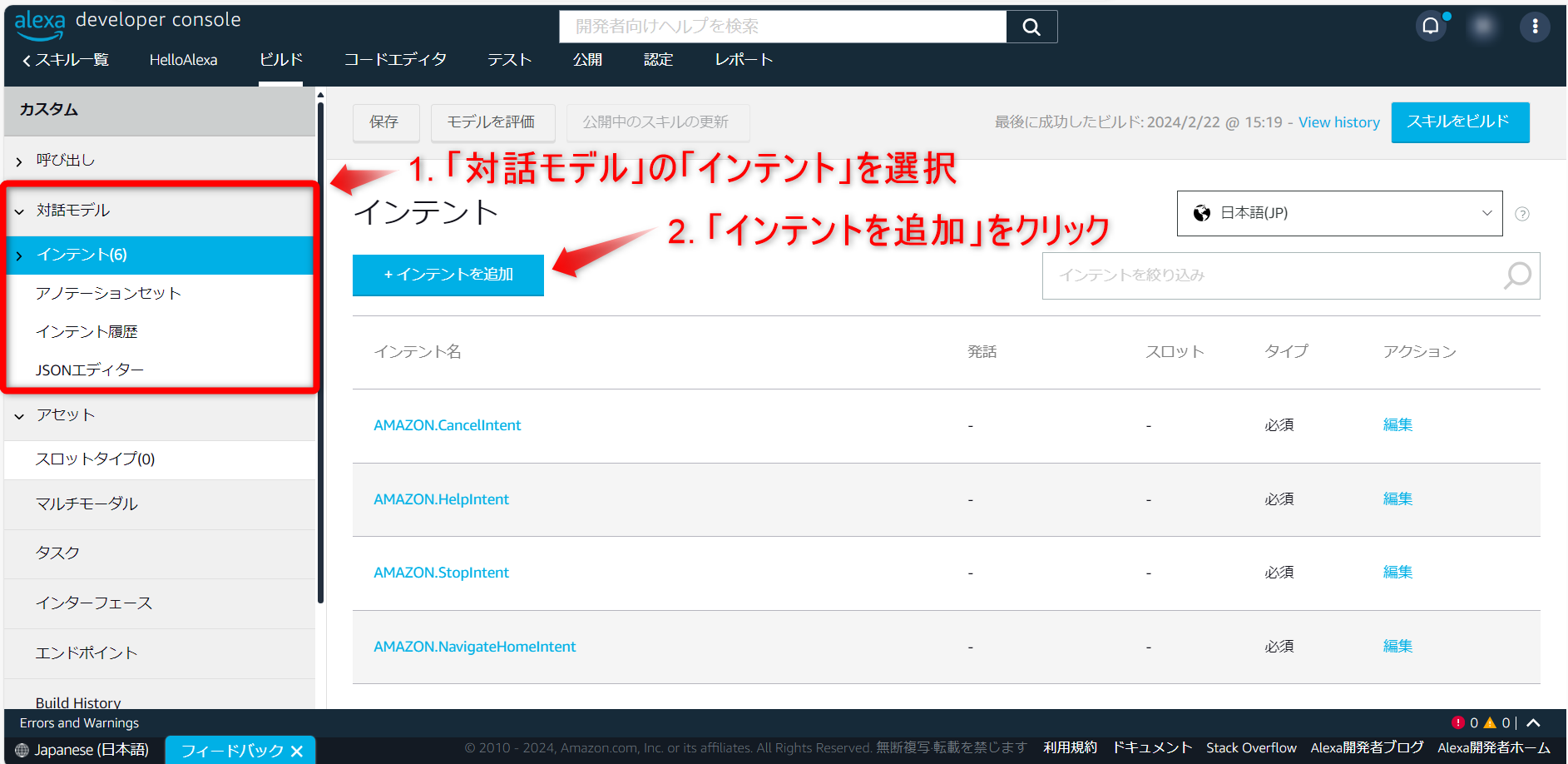Open notifications via the bell icon
This screenshot has width=1568, height=764.
[1431, 25]
